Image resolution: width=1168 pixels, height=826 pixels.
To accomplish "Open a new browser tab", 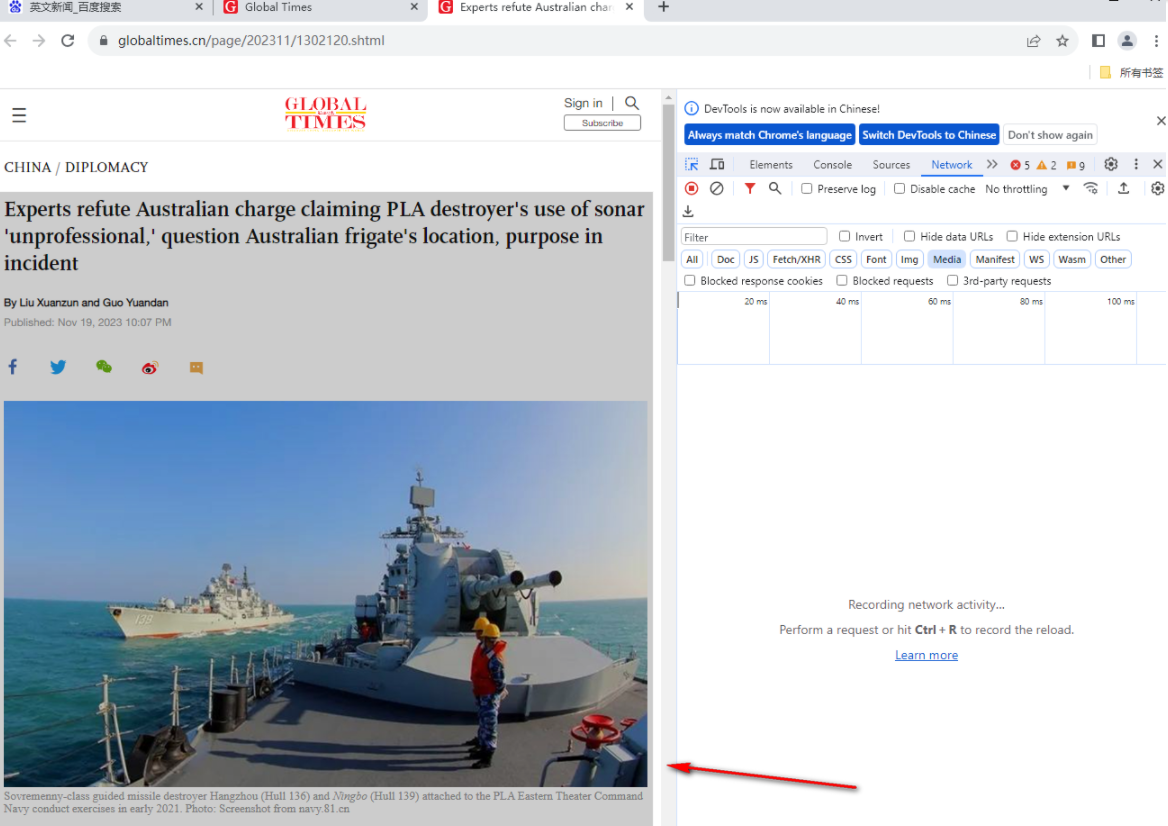I will click(664, 7).
